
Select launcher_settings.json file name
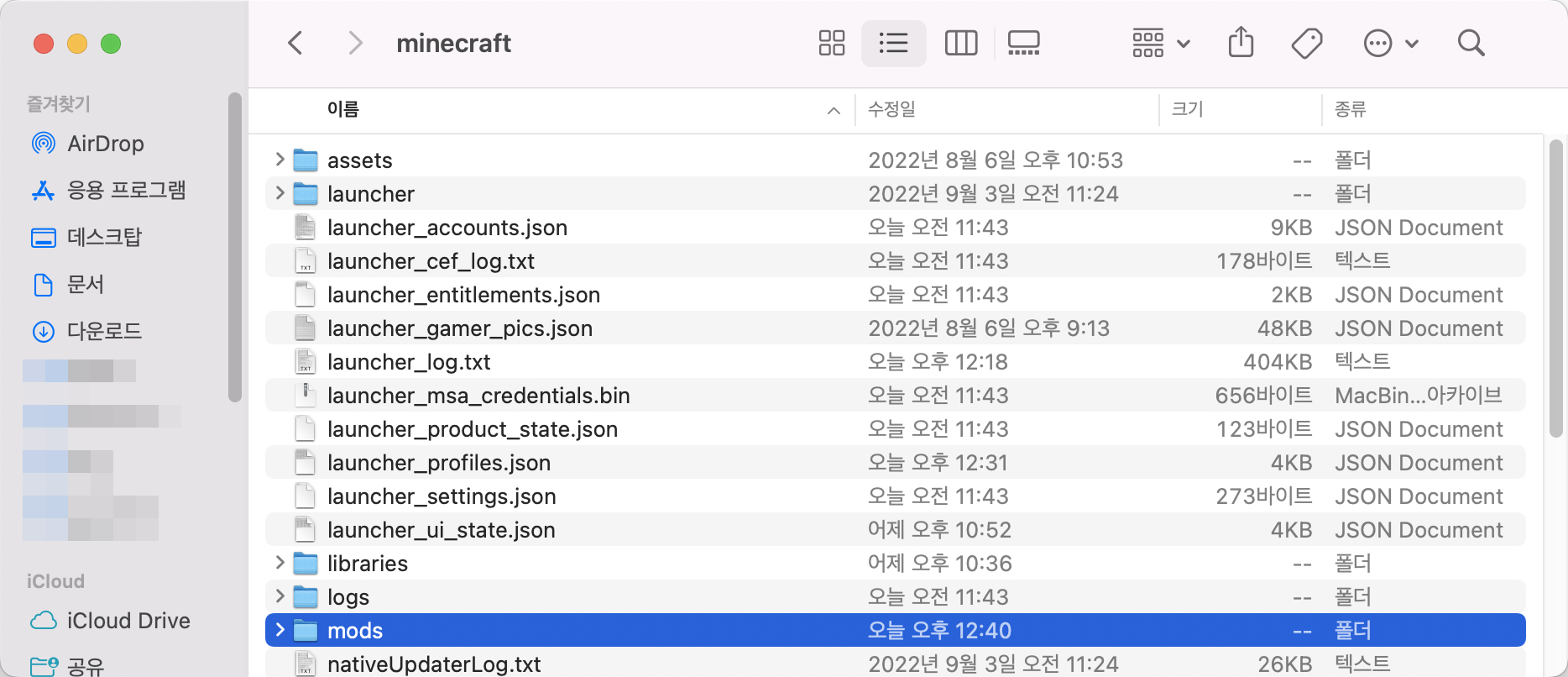(x=442, y=496)
